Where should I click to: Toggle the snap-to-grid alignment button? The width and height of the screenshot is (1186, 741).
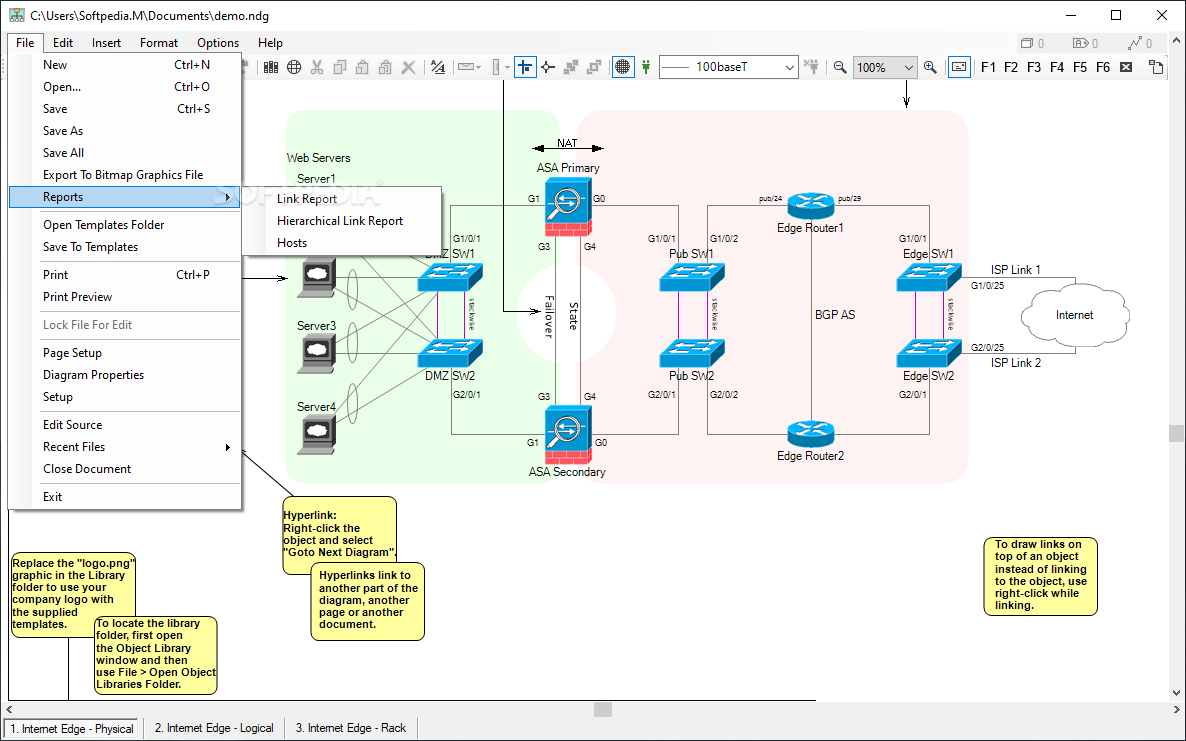(x=525, y=67)
